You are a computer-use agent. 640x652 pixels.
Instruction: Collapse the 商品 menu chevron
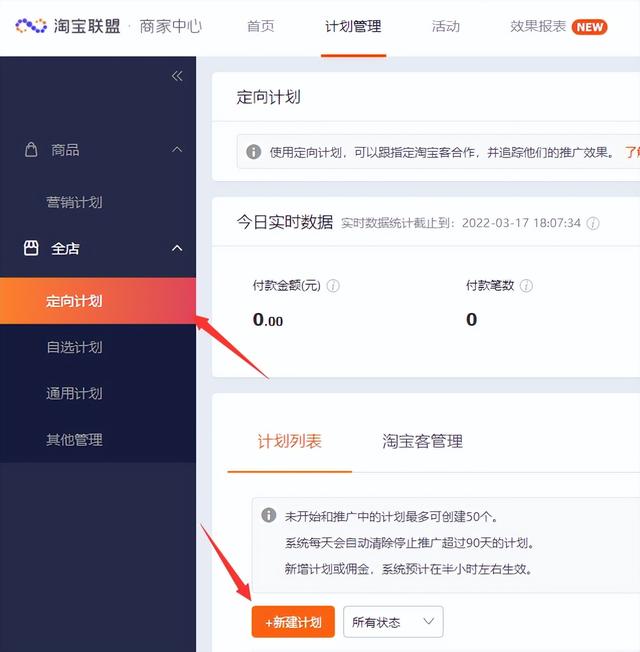click(177, 149)
